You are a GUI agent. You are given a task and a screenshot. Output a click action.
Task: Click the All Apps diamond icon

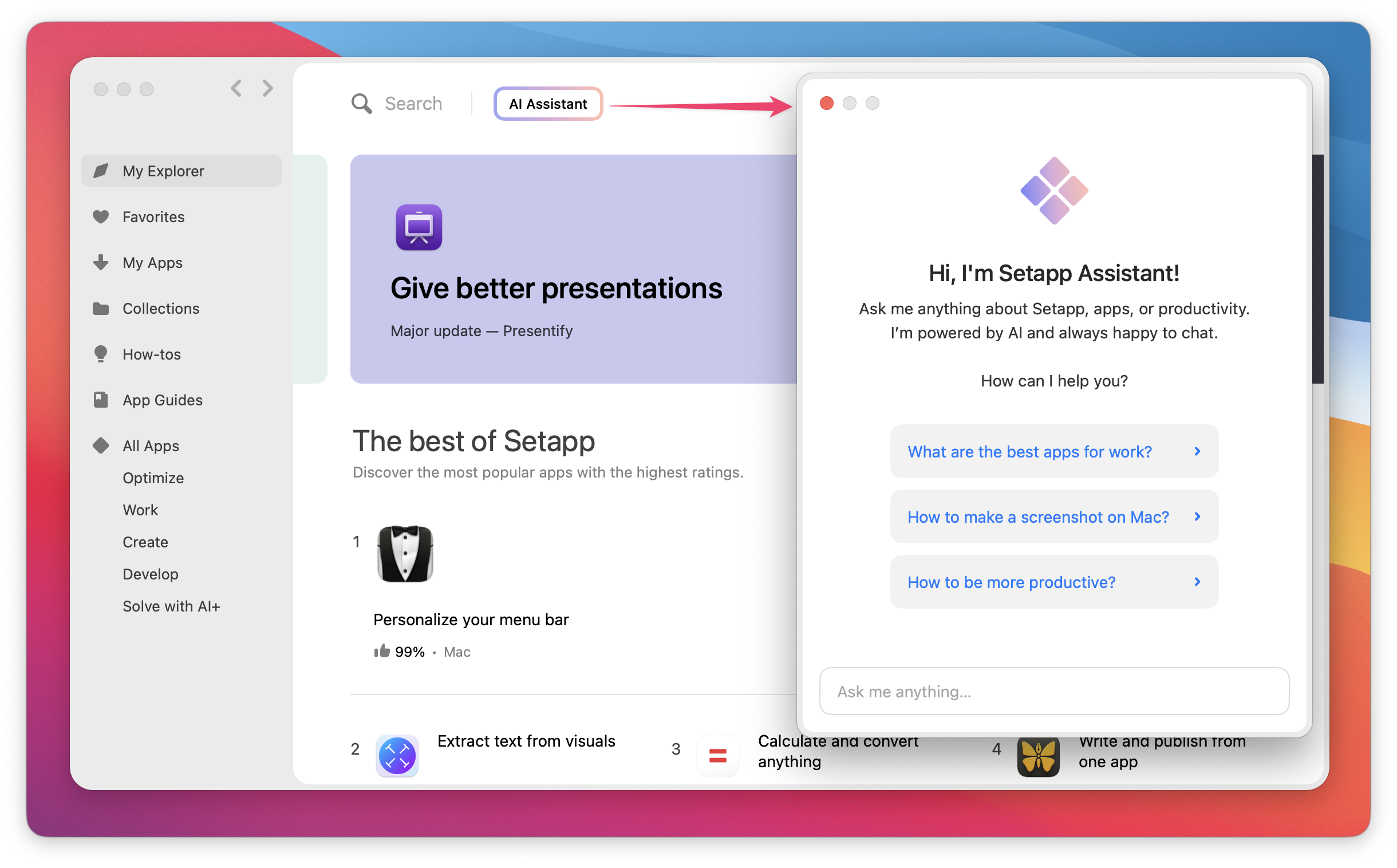[x=101, y=446]
